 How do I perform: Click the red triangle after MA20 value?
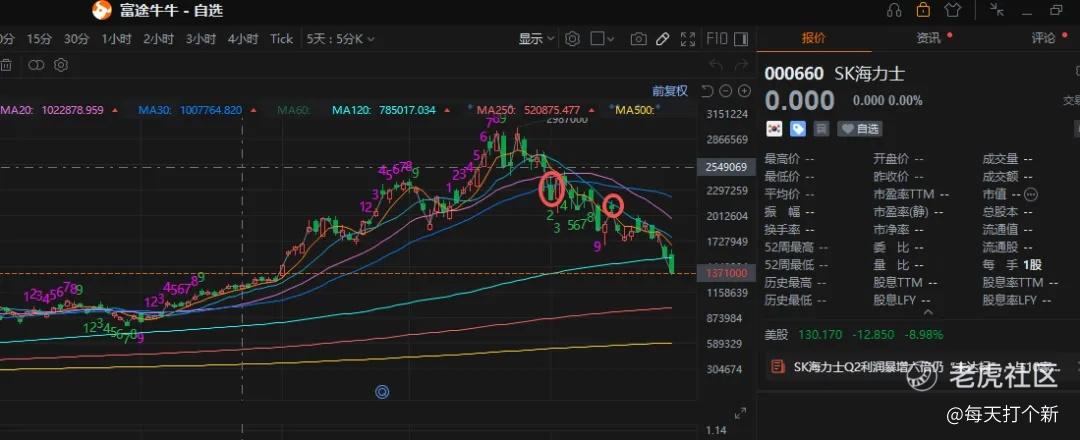114,110
